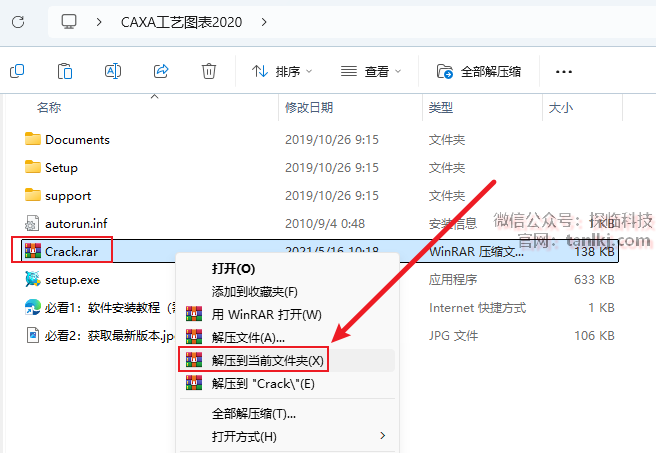Select the Documents folder icon
Viewport: 656px width, 453px height.
33,139
